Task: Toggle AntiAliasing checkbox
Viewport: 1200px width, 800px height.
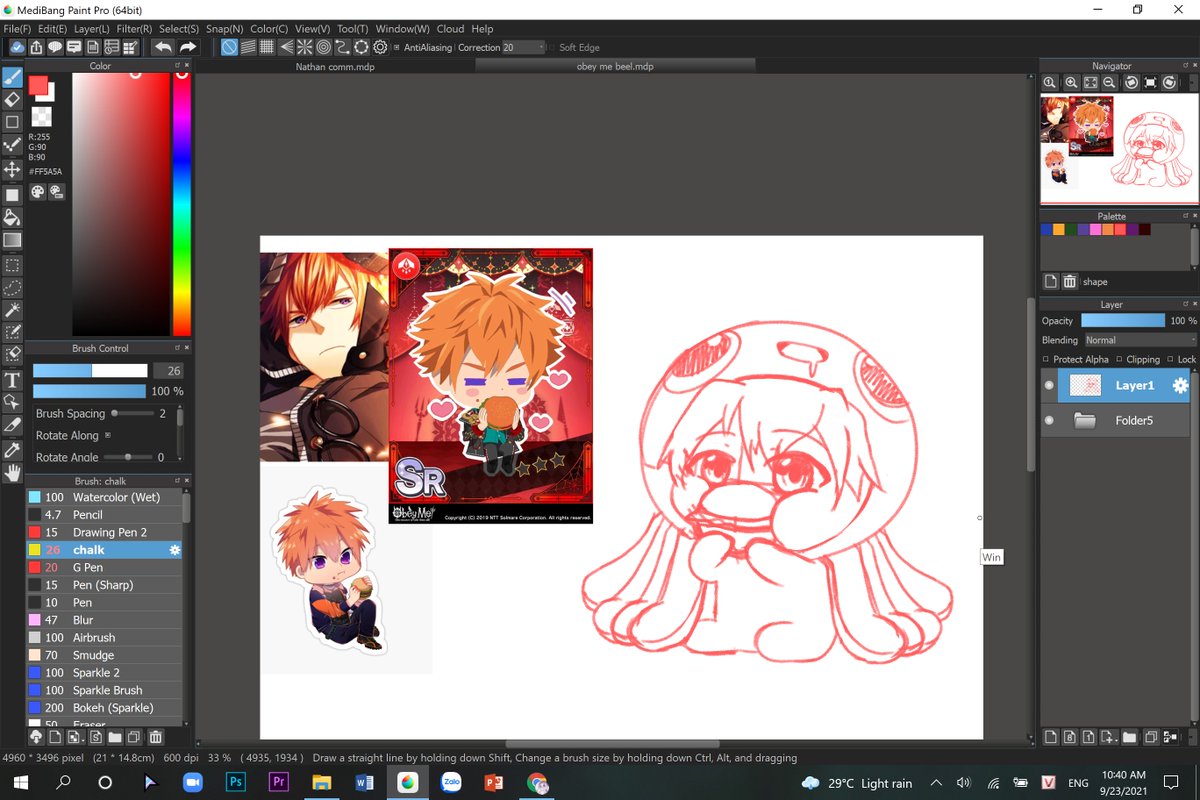Action: [396, 47]
